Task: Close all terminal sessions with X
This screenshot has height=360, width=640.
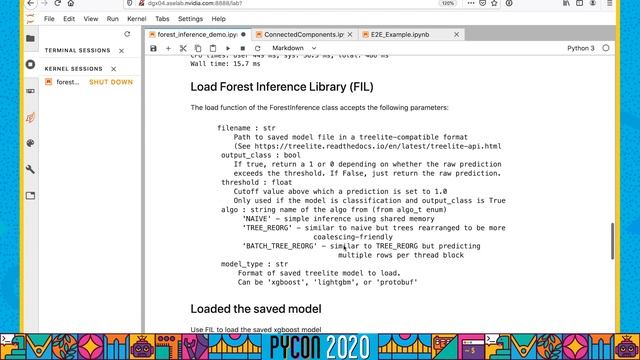Action: pyautogui.click(x=121, y=51)
